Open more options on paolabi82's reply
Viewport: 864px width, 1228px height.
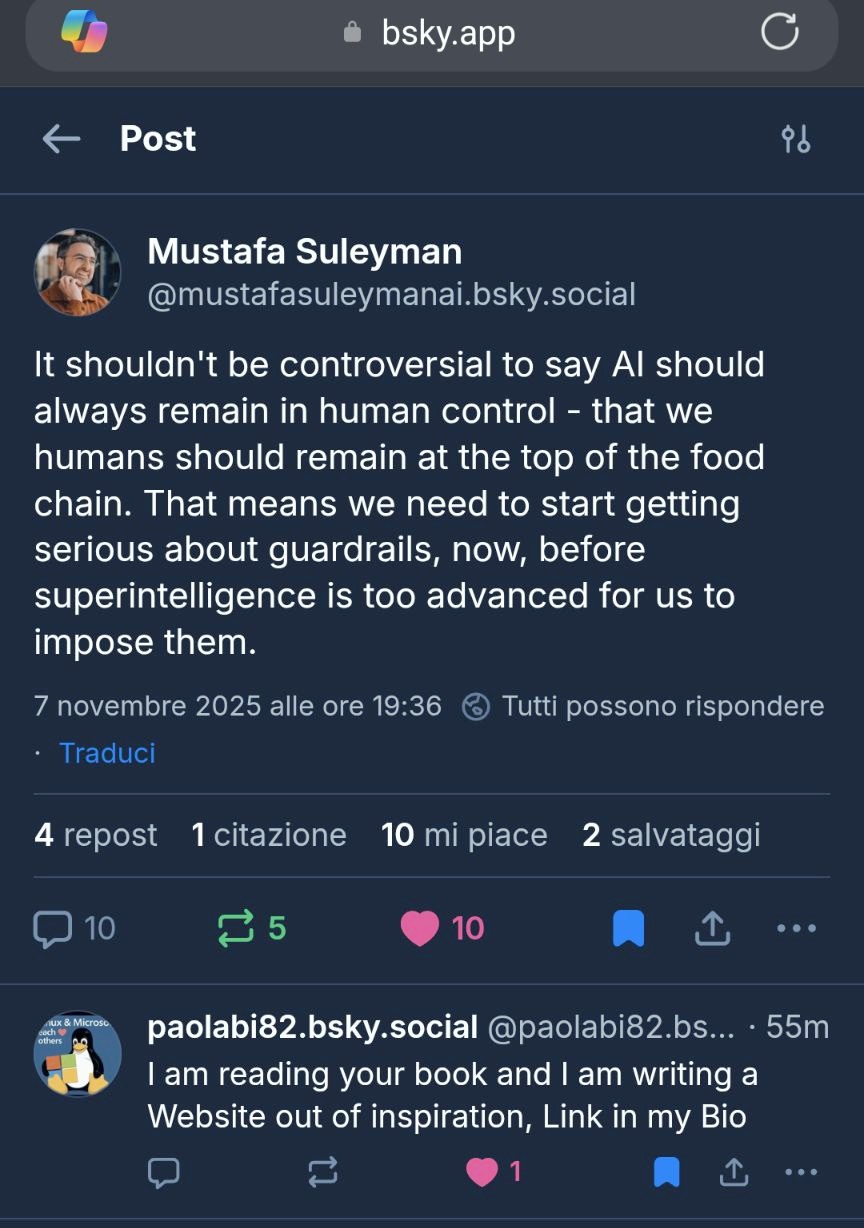tap(800, 1171)
